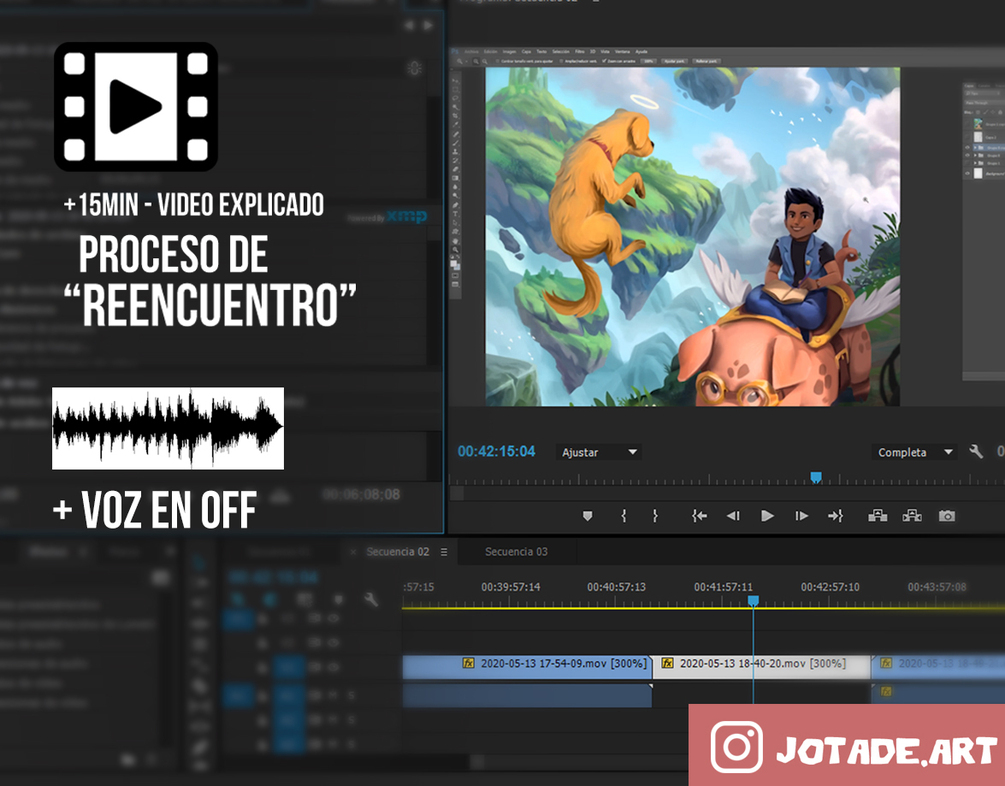The width and height of the screenshot is (1005, 786).
Task: Click ruler timecode 00:41:57:11
Action: coord(723,587)
